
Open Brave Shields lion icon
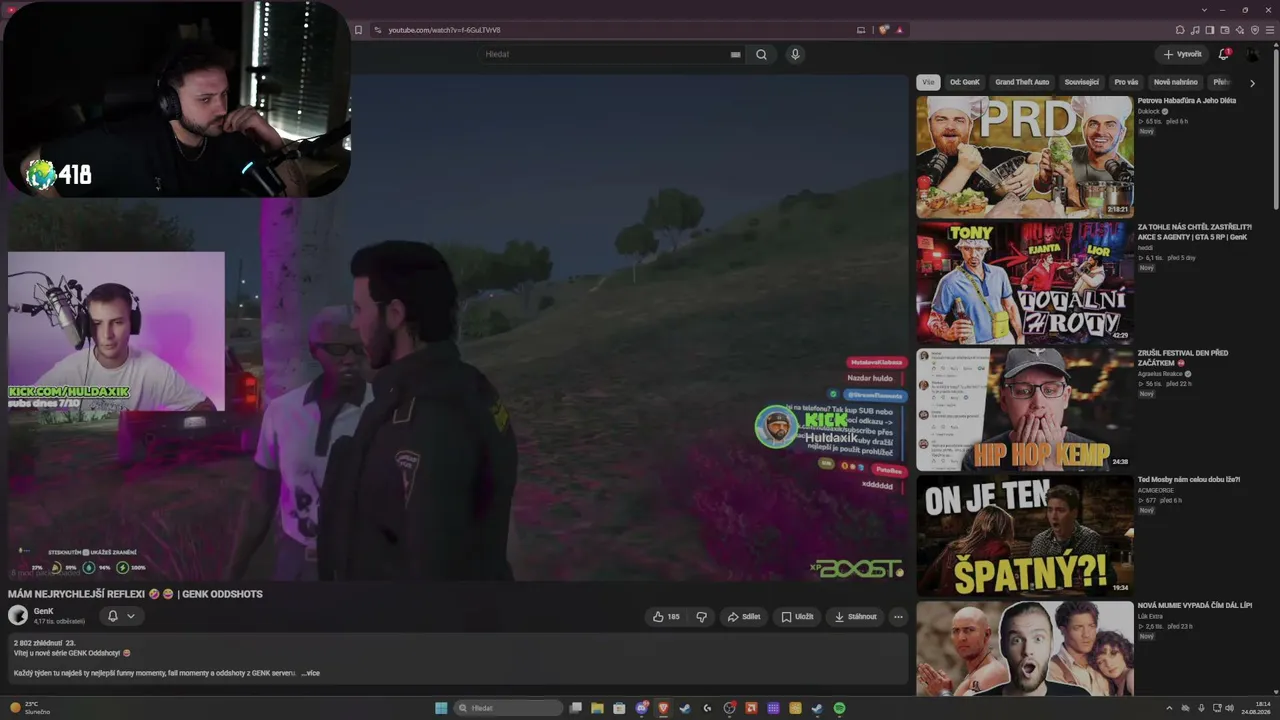tap(884, 30)
